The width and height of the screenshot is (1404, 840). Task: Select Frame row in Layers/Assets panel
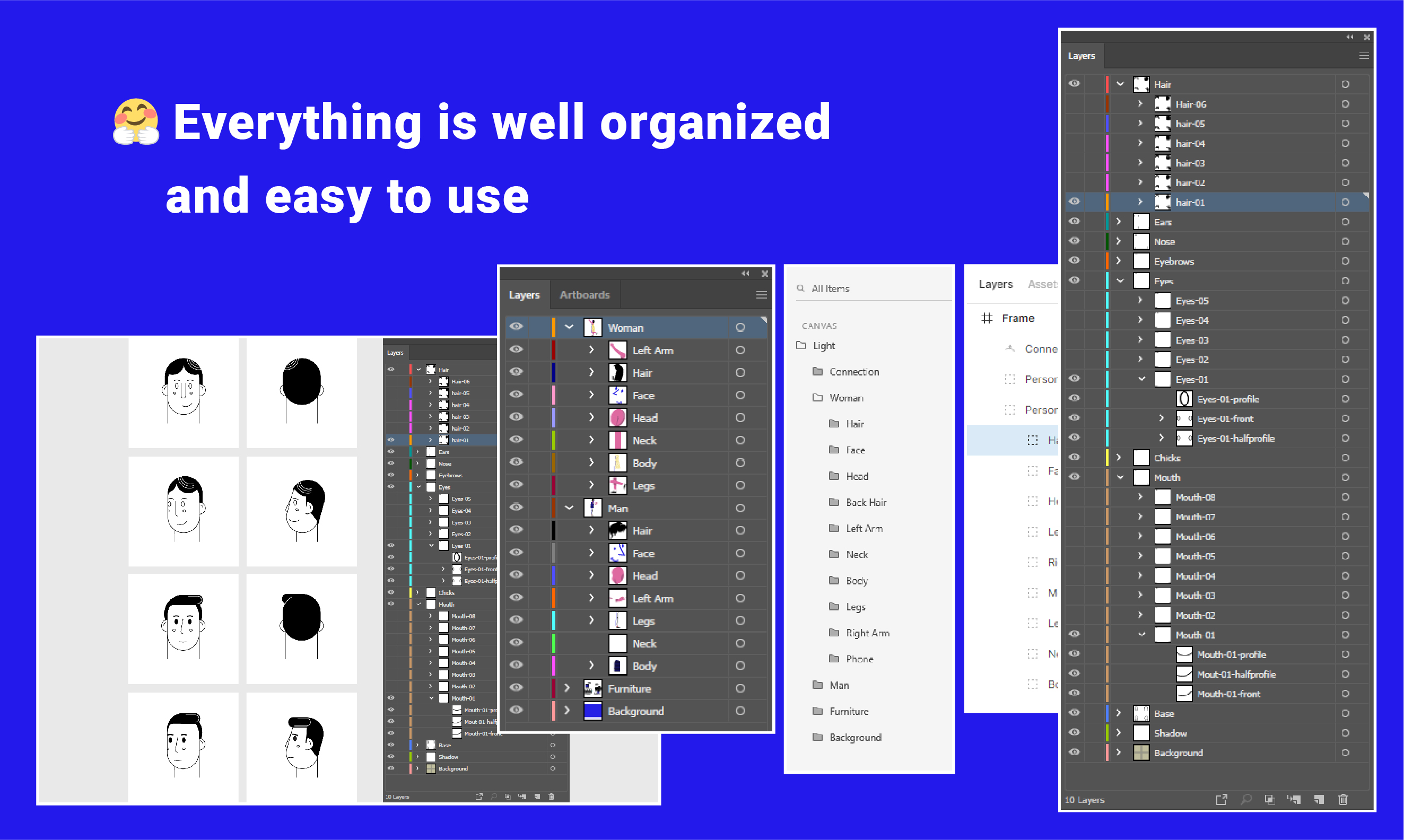point(1012,318)
